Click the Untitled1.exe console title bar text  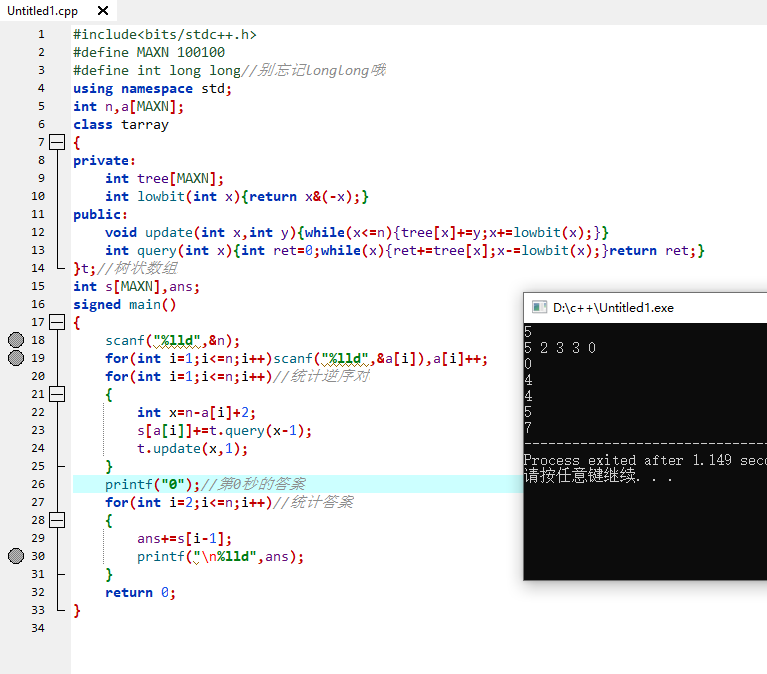coord(613,308)
